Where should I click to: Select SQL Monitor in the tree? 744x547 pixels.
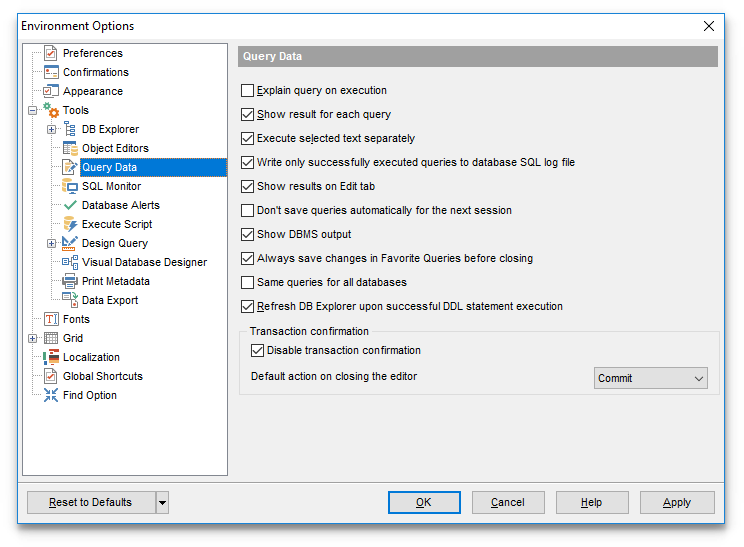(112, 186)
